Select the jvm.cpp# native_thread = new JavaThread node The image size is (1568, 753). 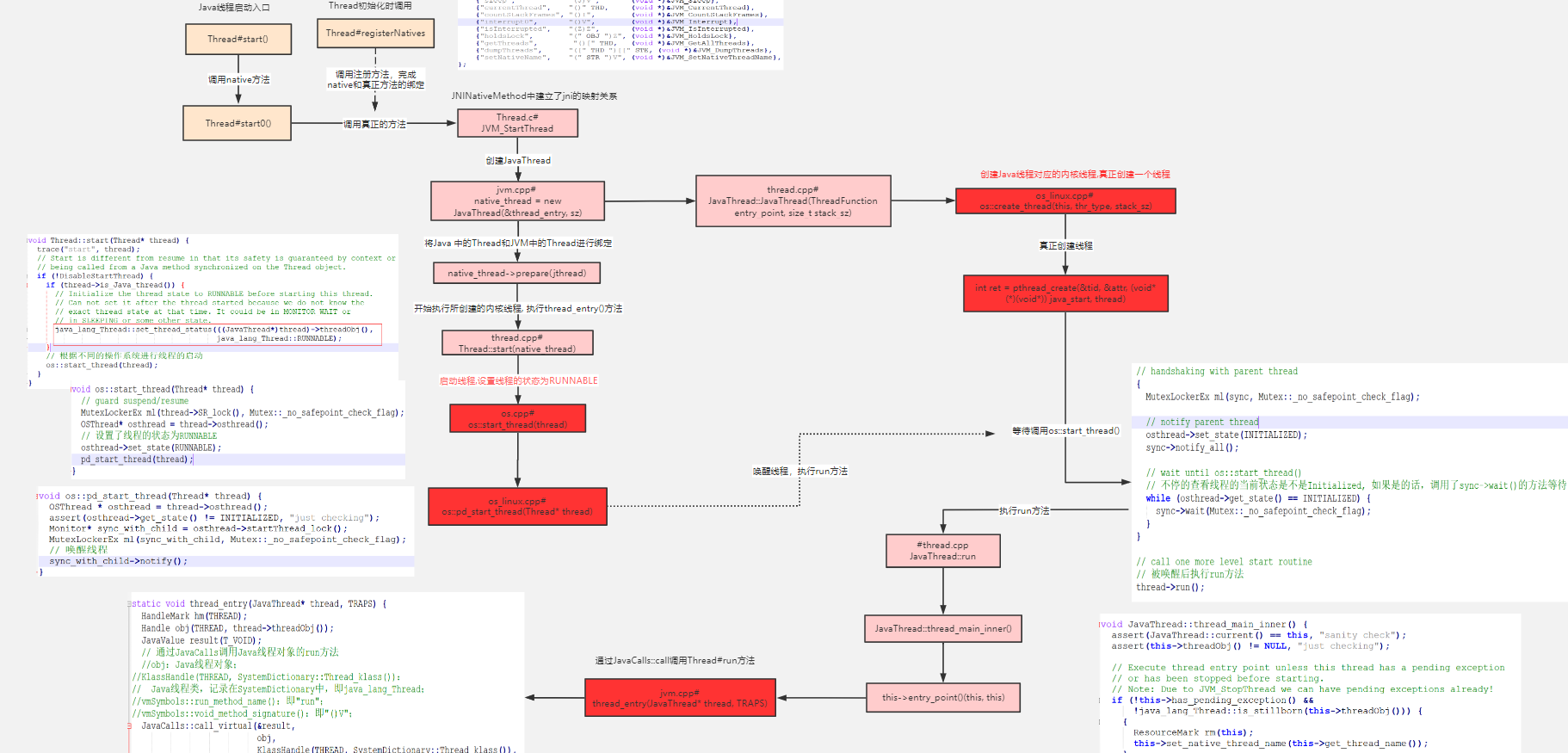pos(517,201)
